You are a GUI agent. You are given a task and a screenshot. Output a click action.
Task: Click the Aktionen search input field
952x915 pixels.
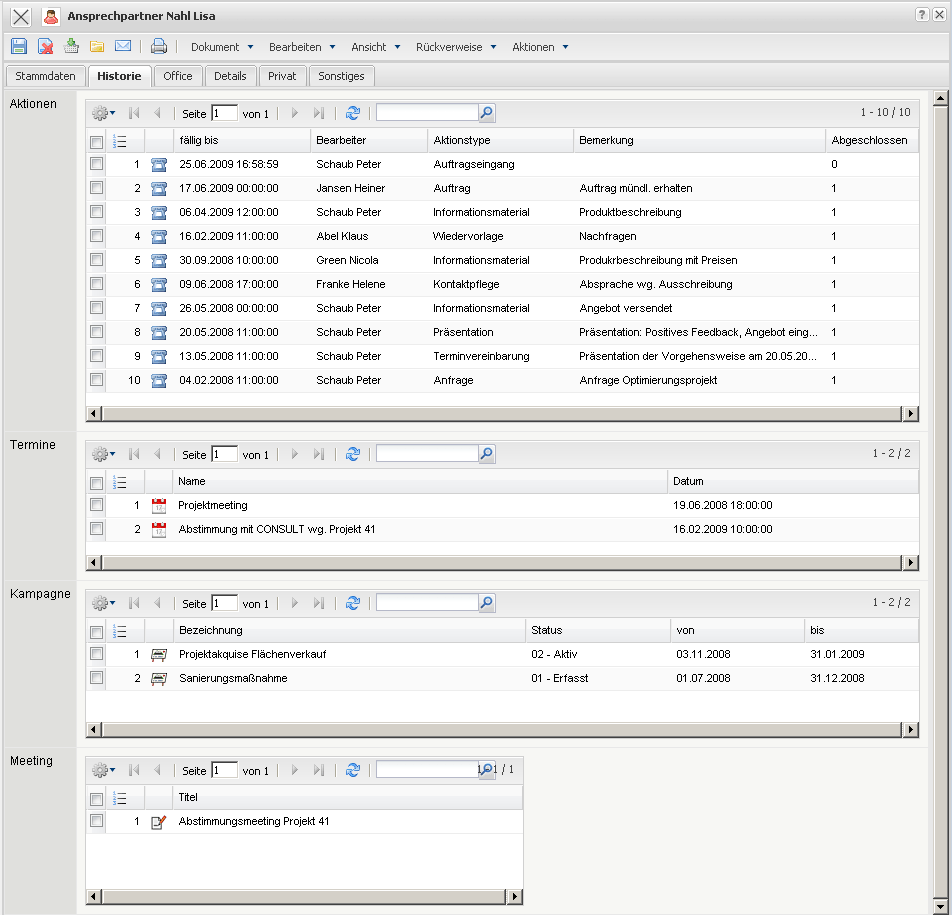pyautogui.click(x=426, y=114)
